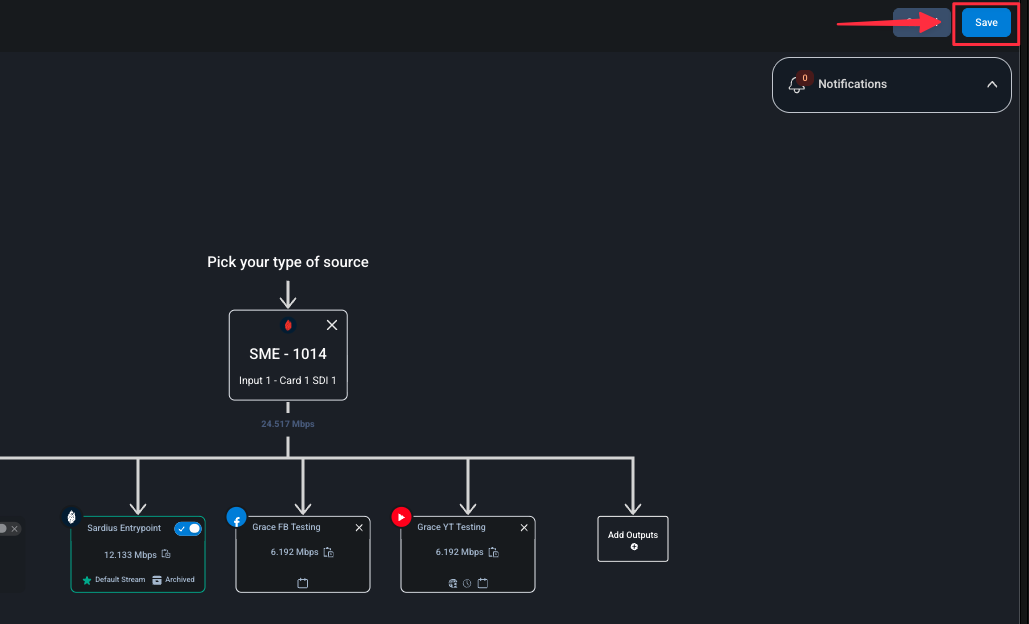Click the clock icon on Grace YT Testing

coord(467,583)
